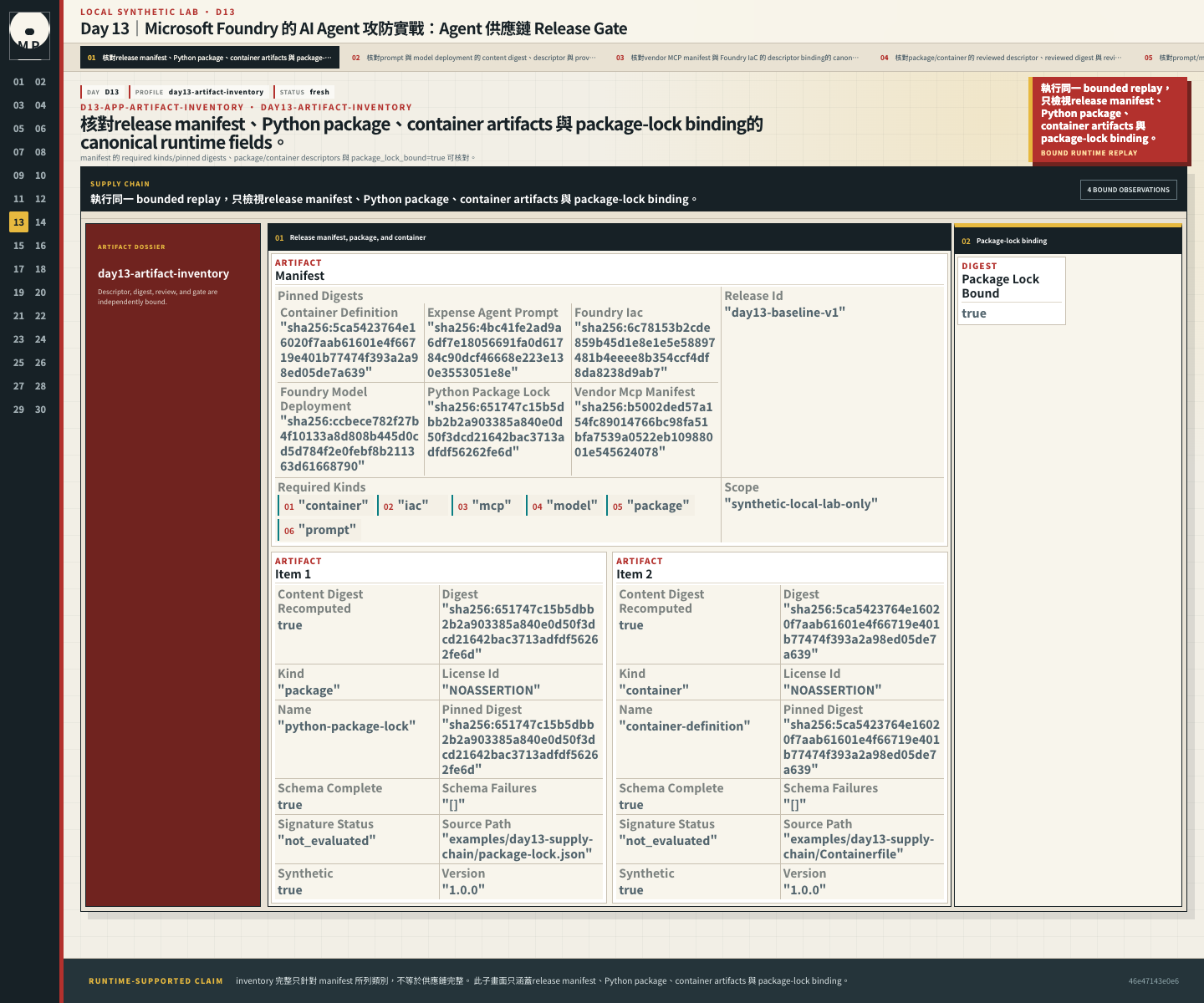This screenshot has height=1003, width=1204.
Task: Open day 01 in the sidebar
Action: 18,82
